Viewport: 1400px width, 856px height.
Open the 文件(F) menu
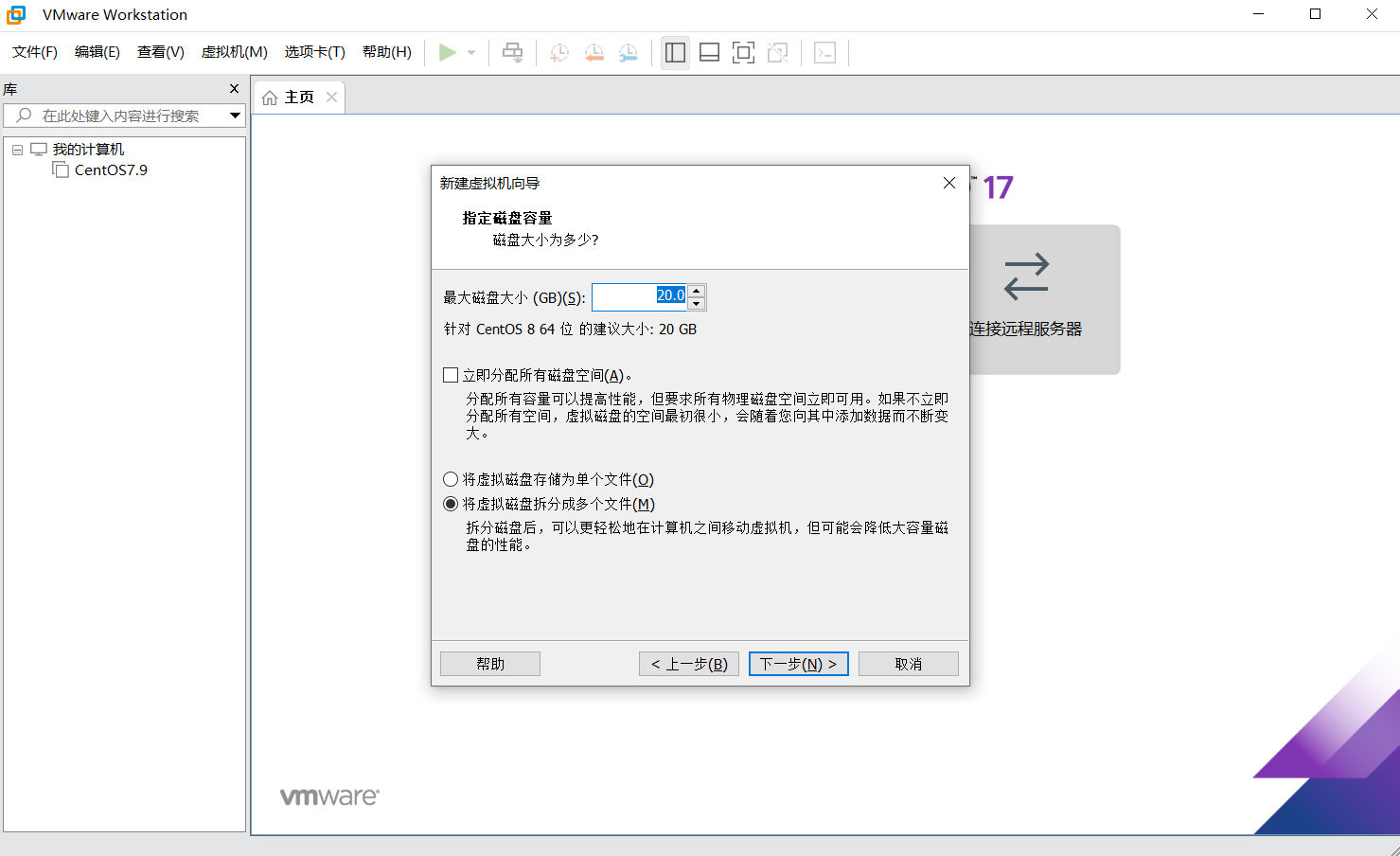[x=35, y=52]
